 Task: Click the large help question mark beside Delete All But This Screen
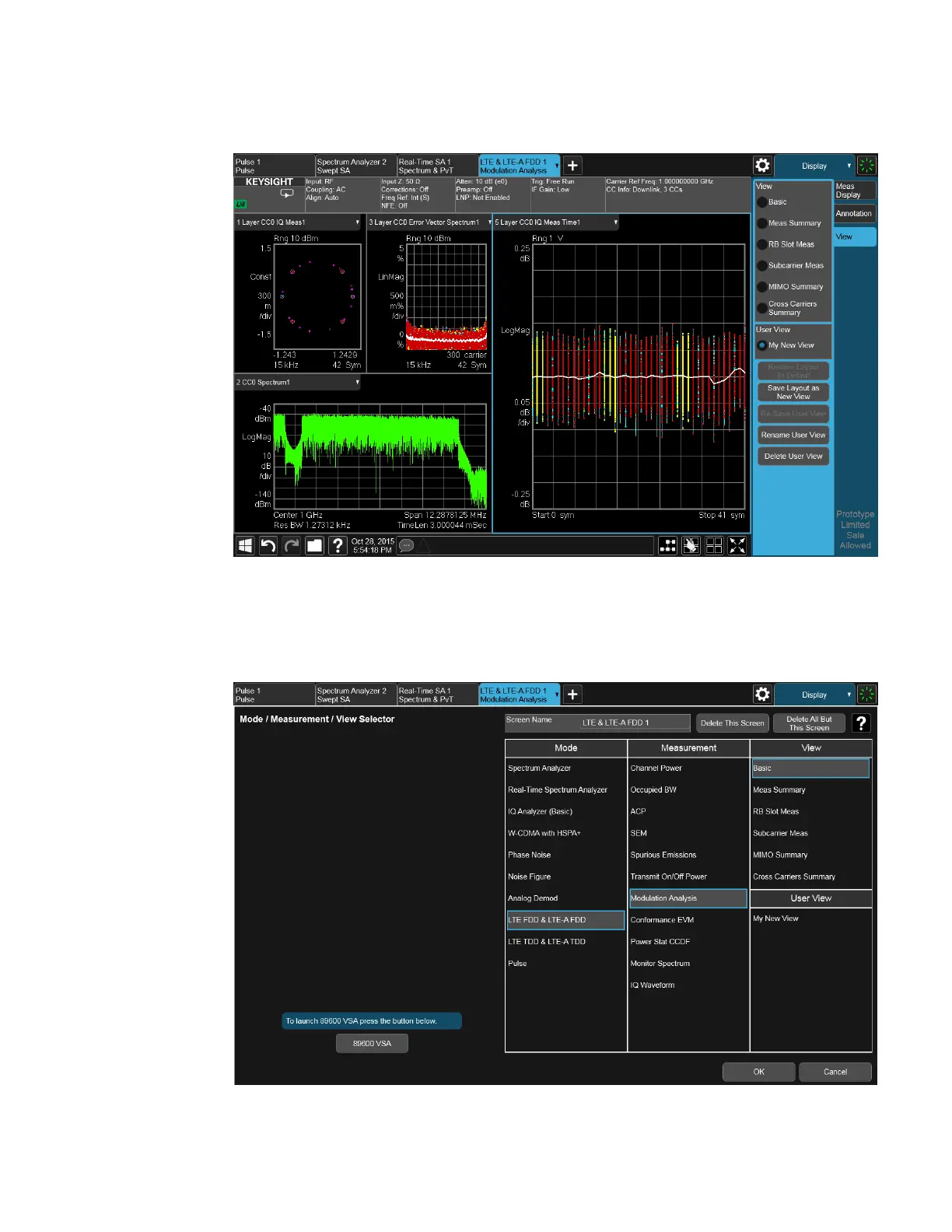[861, 723]
